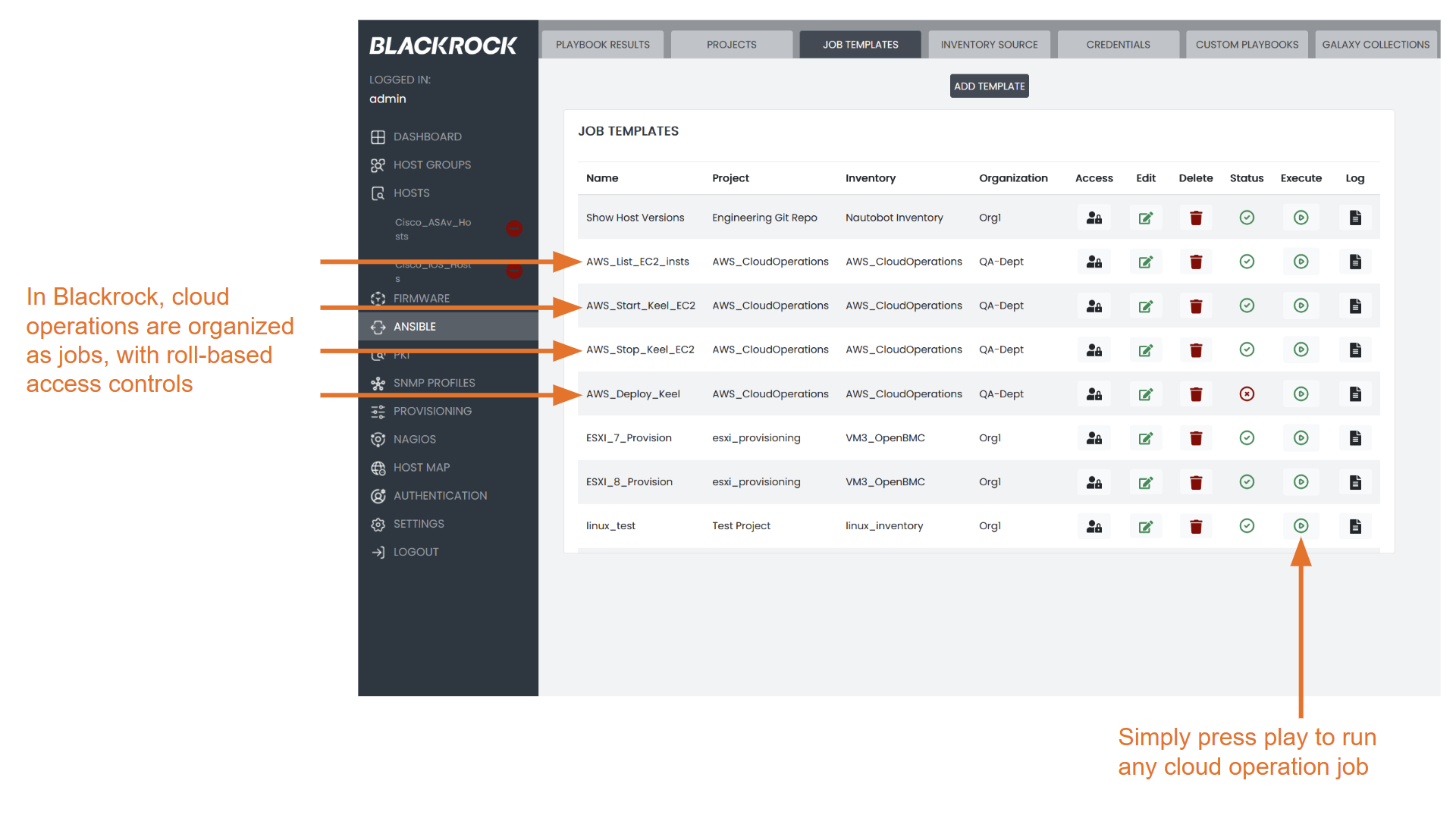Delete the Show Host Versions template

click(1196, 218)
